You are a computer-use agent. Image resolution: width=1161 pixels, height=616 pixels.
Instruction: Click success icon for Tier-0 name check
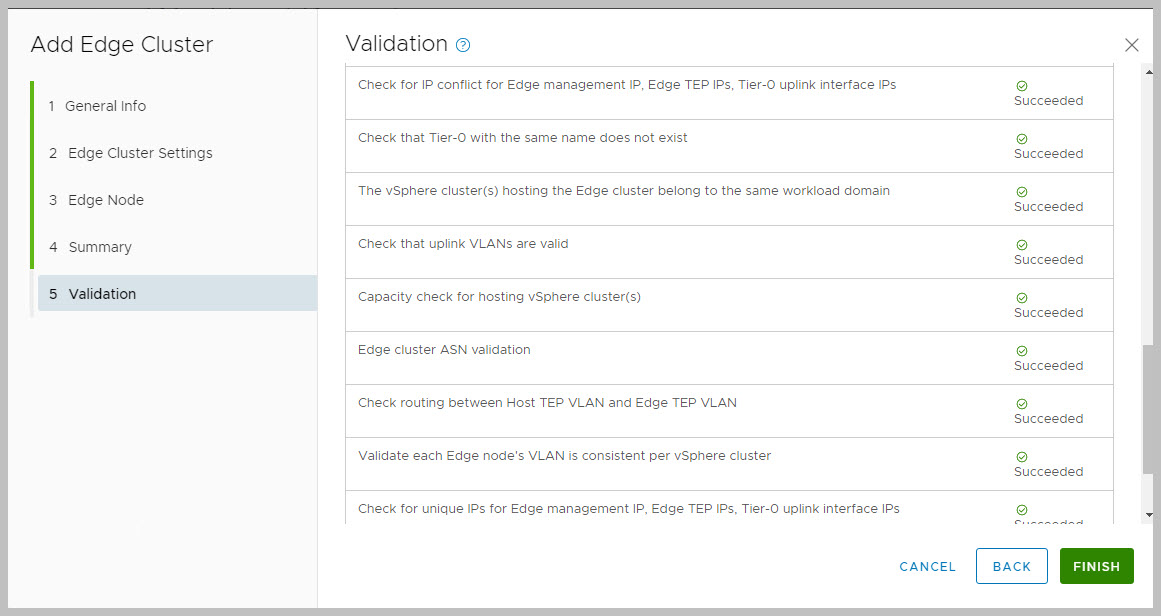click(1021, 139)
